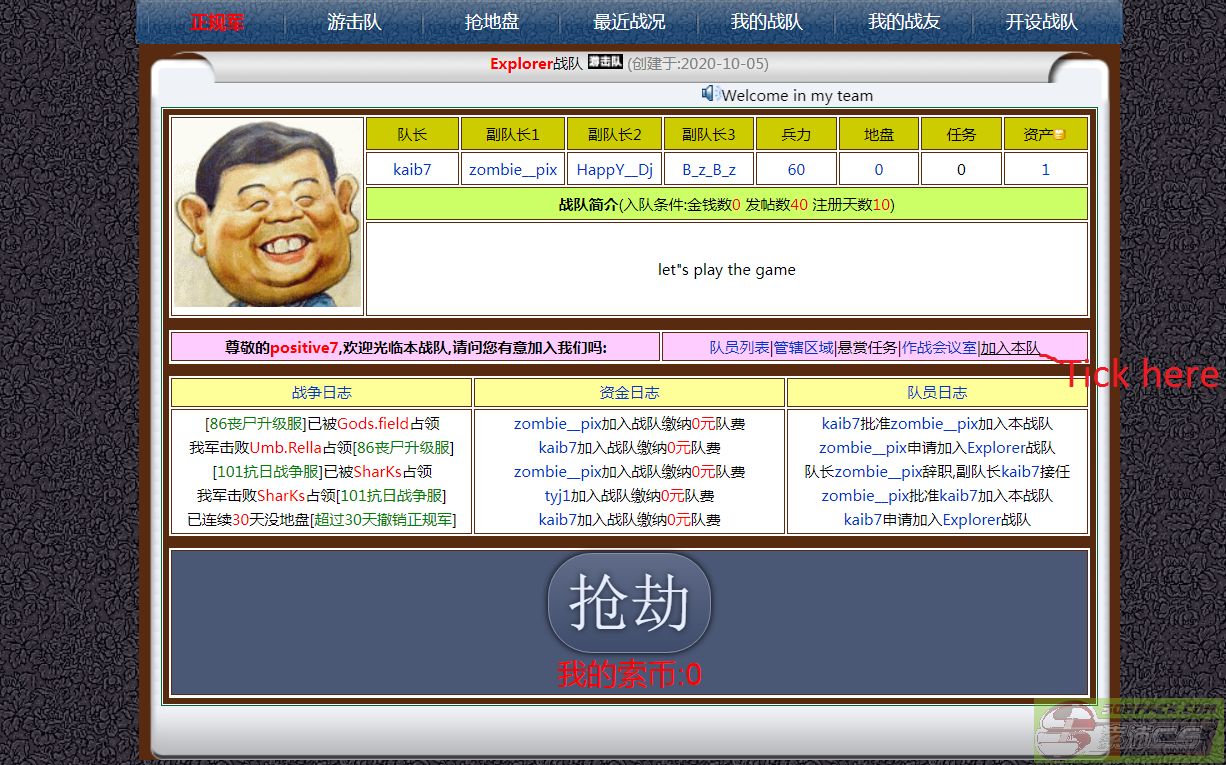Click the coin icon in 资产 header
The image size is (1226, 765).
(x=1059, y=134)
